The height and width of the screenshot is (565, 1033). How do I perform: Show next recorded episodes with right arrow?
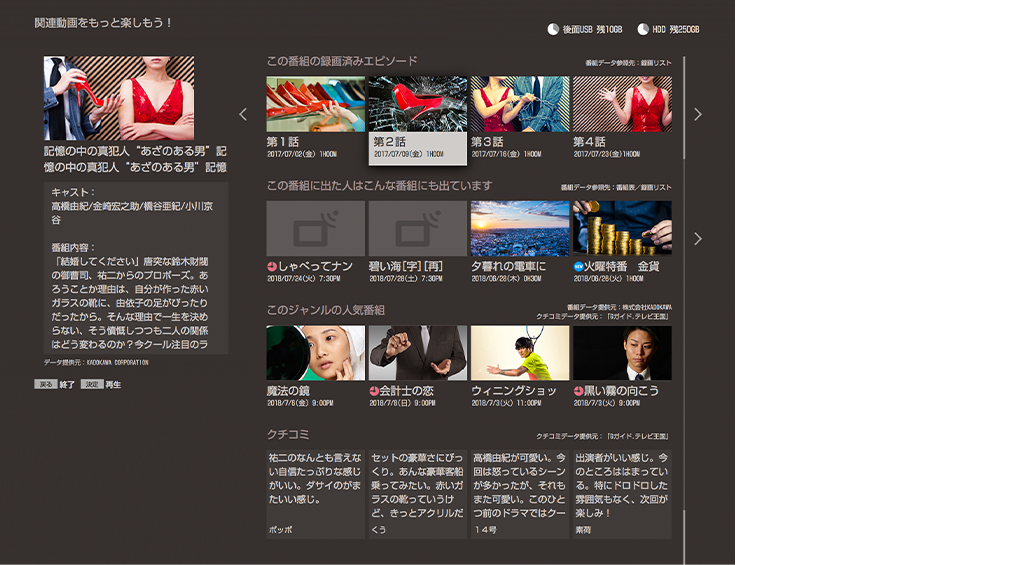pos(698,114)
